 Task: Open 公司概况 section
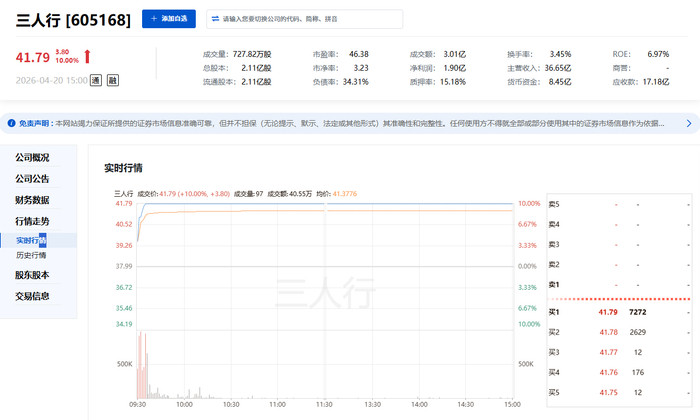(32, 158)
